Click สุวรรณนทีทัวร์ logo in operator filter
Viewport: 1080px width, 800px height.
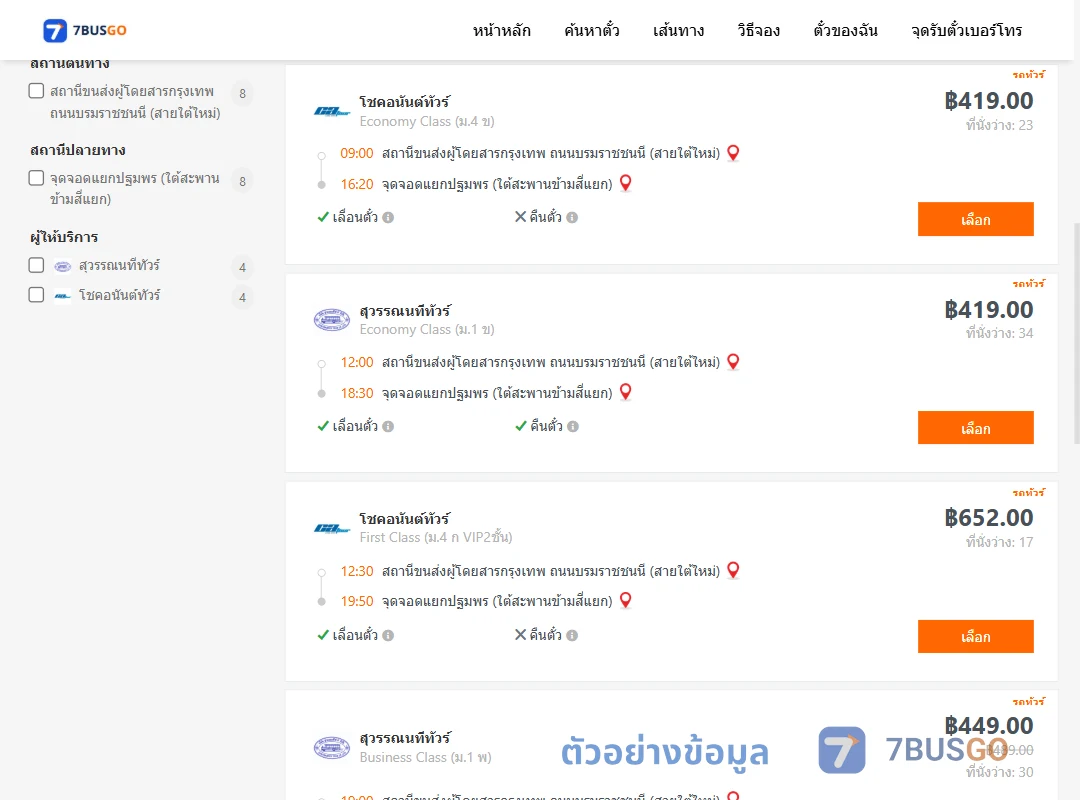tap(63, 266)
